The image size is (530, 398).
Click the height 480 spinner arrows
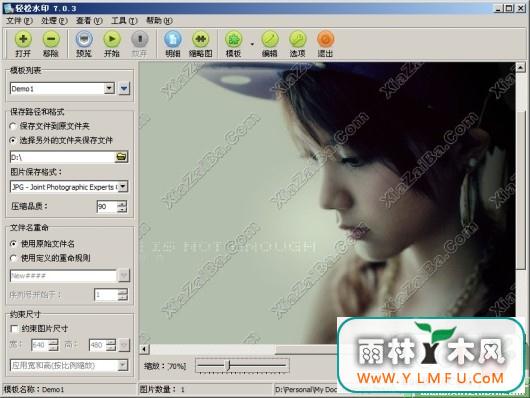111,345
